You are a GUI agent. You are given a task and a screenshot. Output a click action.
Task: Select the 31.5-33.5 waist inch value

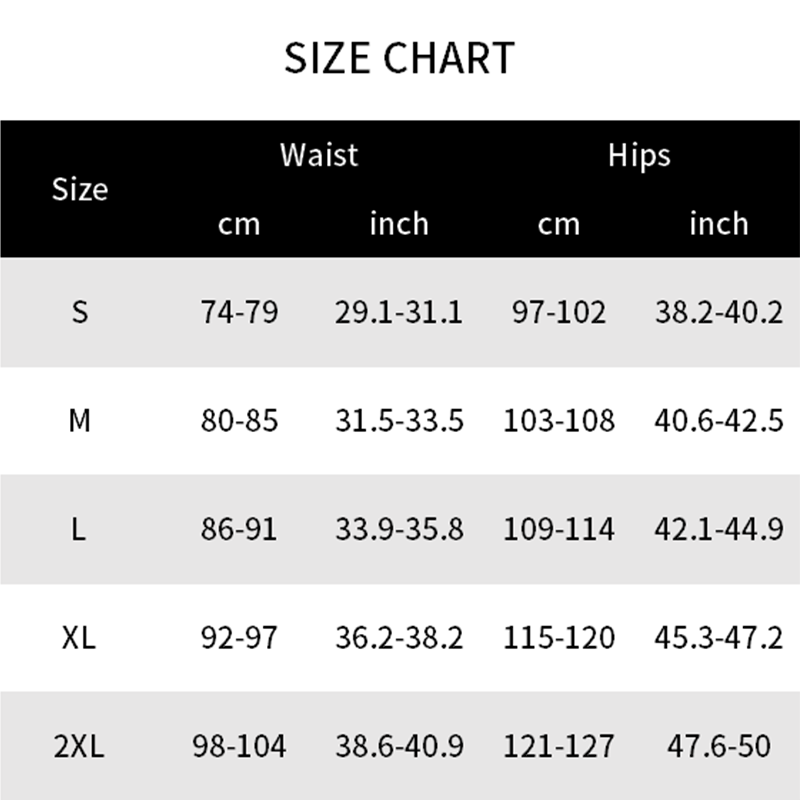tap(399, 421)
